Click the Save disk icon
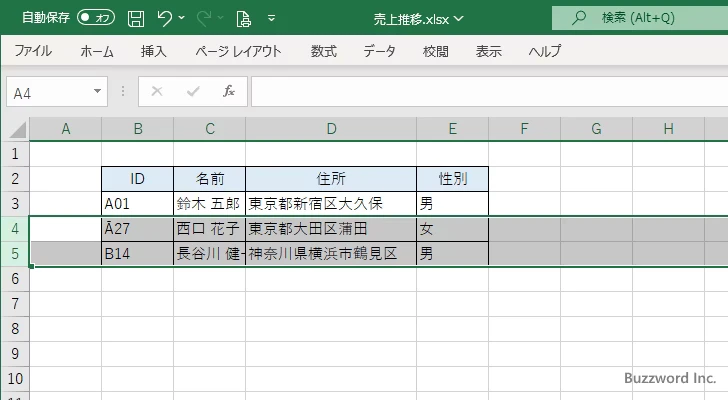The image size is (728, 400). (x=136, y=19)
